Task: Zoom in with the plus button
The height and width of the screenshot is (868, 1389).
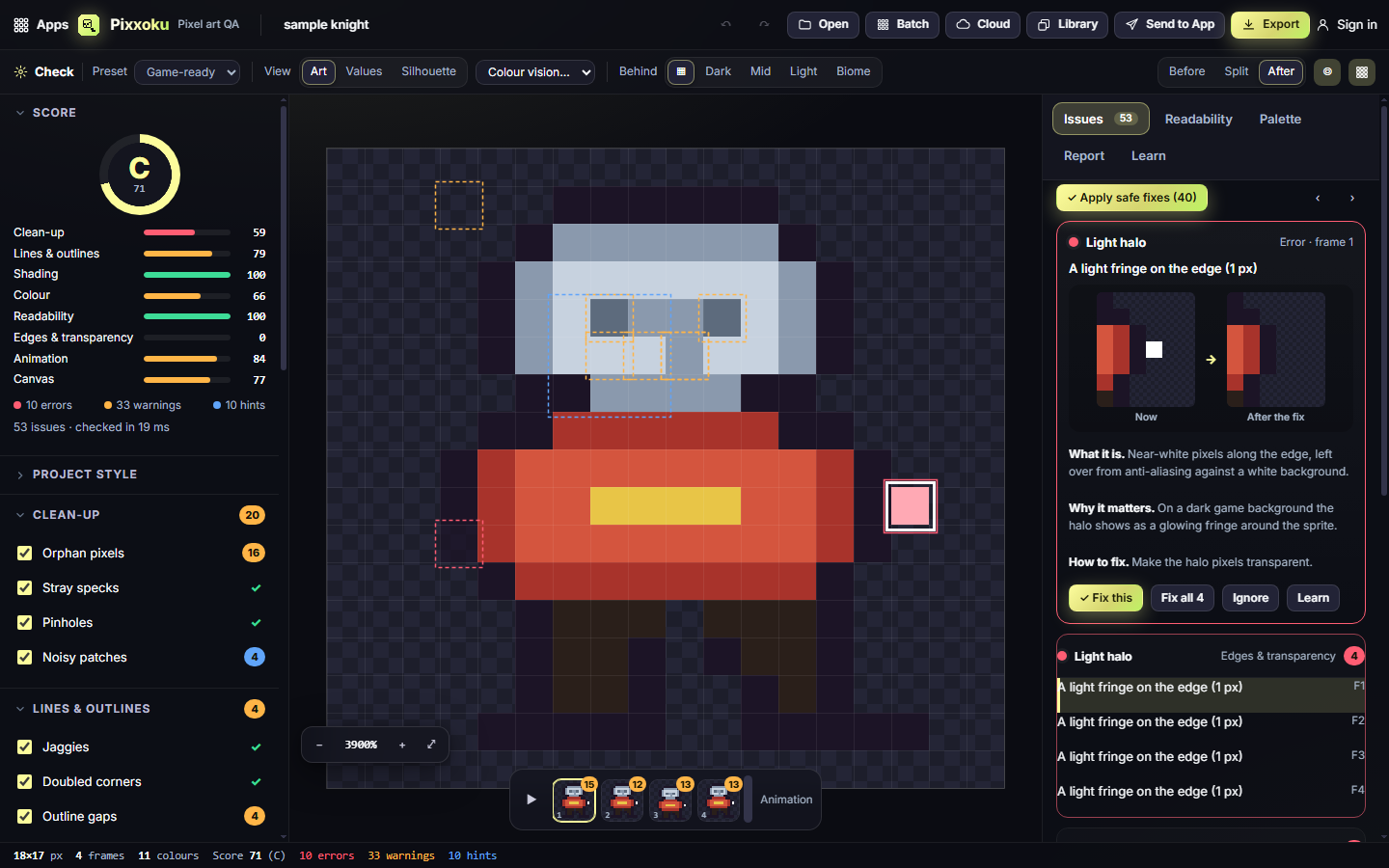Action: 402,745
